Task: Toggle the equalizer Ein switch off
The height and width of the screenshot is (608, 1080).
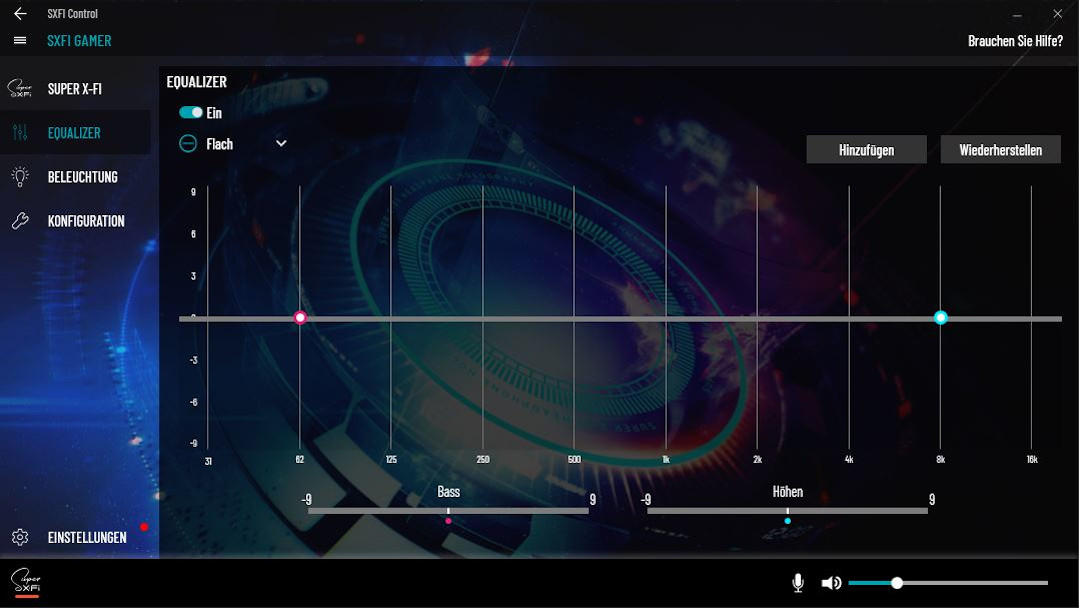Action: 190,113
